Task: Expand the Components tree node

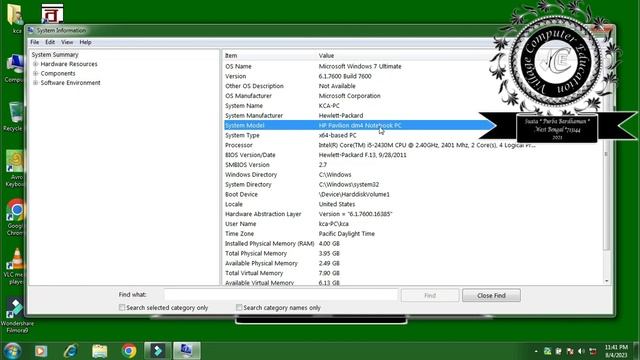Action: click(36, 73)
